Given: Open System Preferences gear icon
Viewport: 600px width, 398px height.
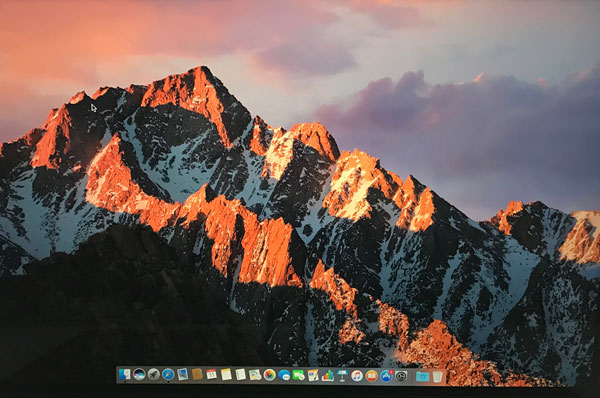Looking at the screenshot, I should [401, 376].
